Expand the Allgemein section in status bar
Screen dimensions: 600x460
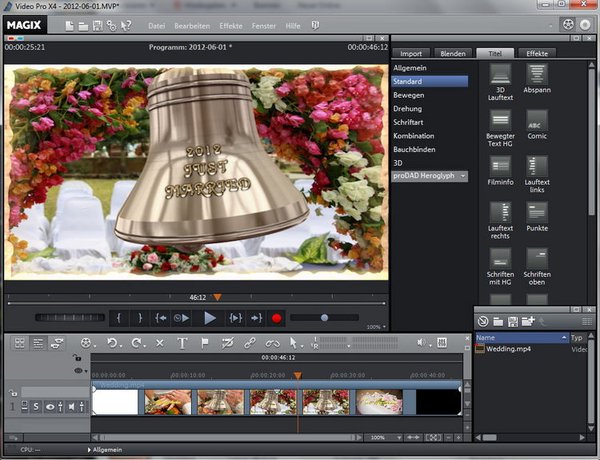(107, 451)
